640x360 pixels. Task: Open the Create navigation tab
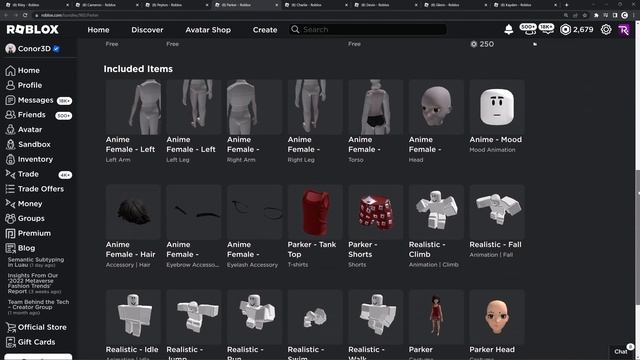pos(265,30)
